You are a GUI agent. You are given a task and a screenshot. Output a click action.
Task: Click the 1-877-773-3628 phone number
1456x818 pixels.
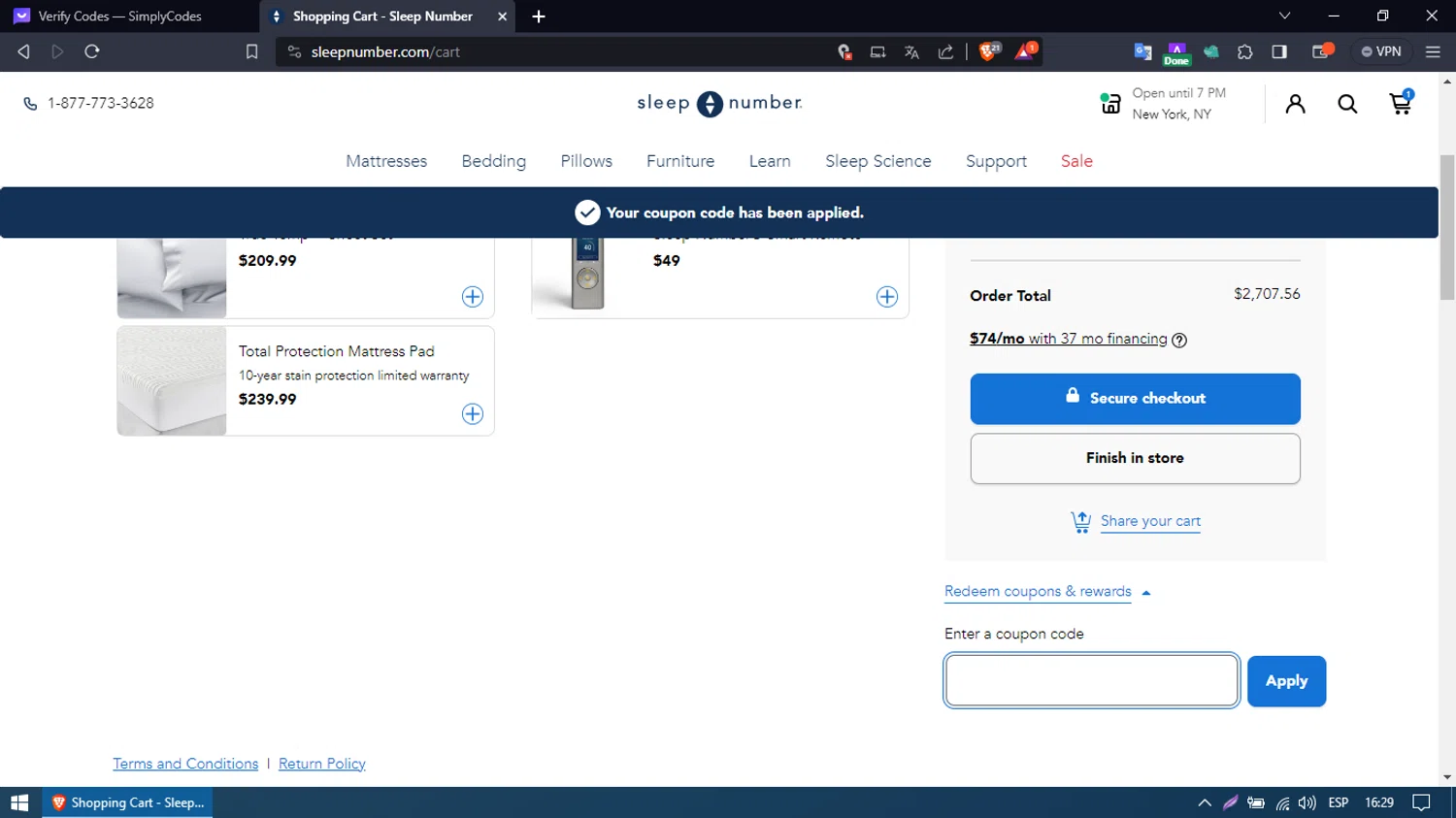101,104
